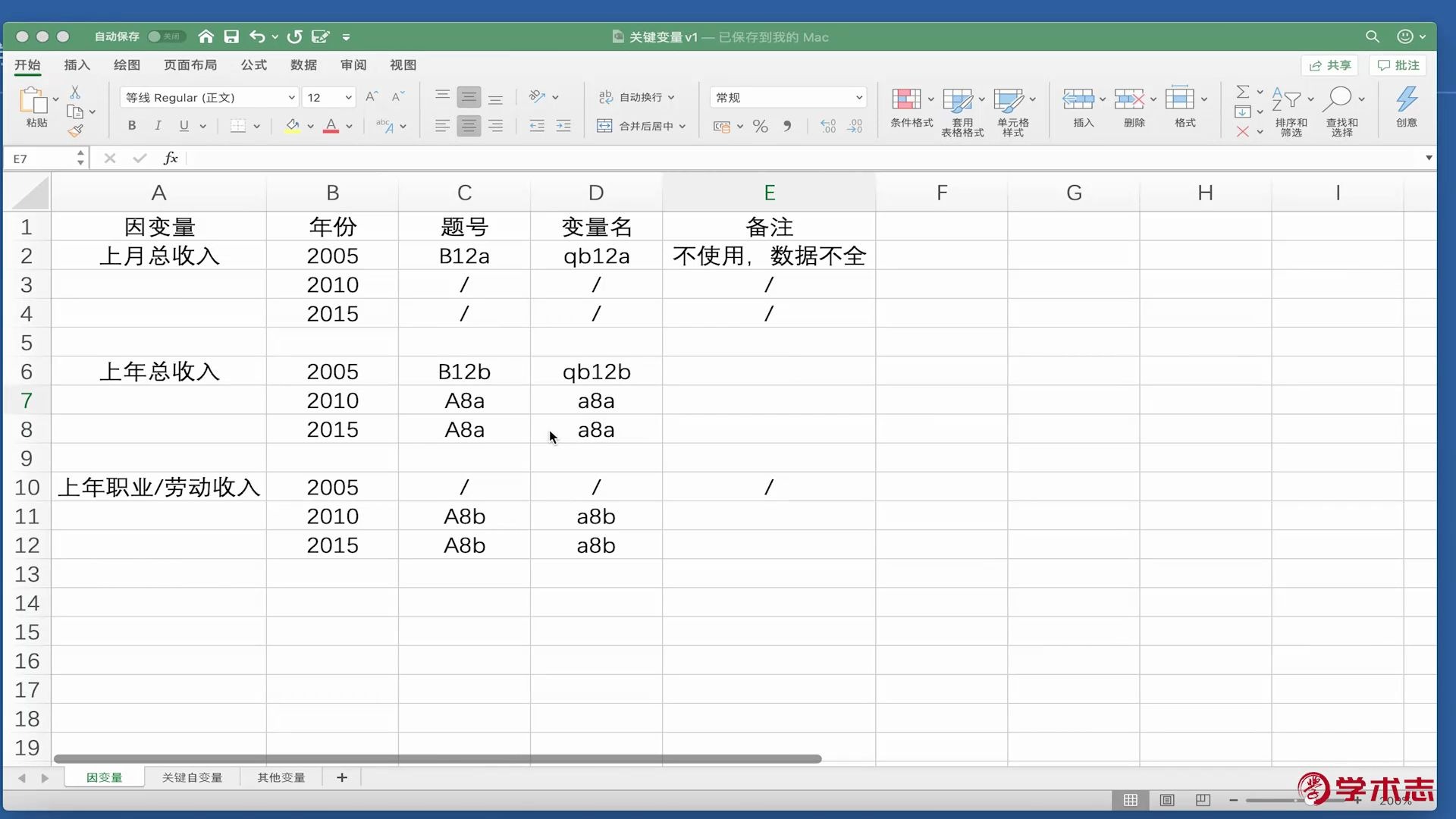Screen dimensions: 1456x819
Task: Open the 数据 (Data) ribbon tab
Action: pyautogui.click(x=303, y=65)
